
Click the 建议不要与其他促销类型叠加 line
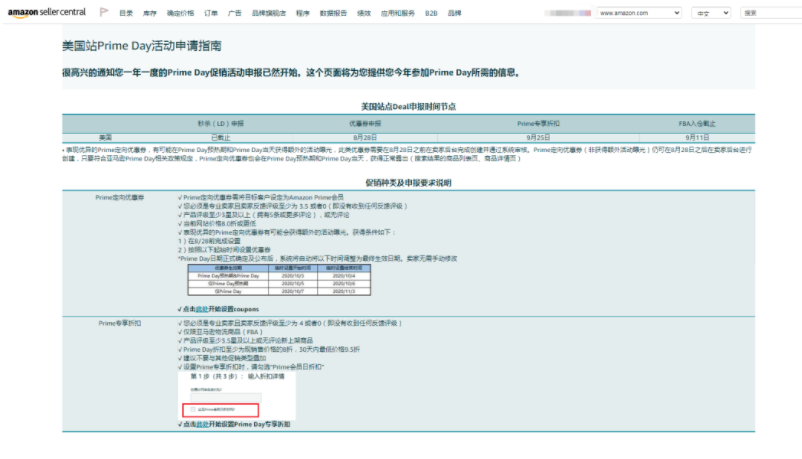coord(221,358)
